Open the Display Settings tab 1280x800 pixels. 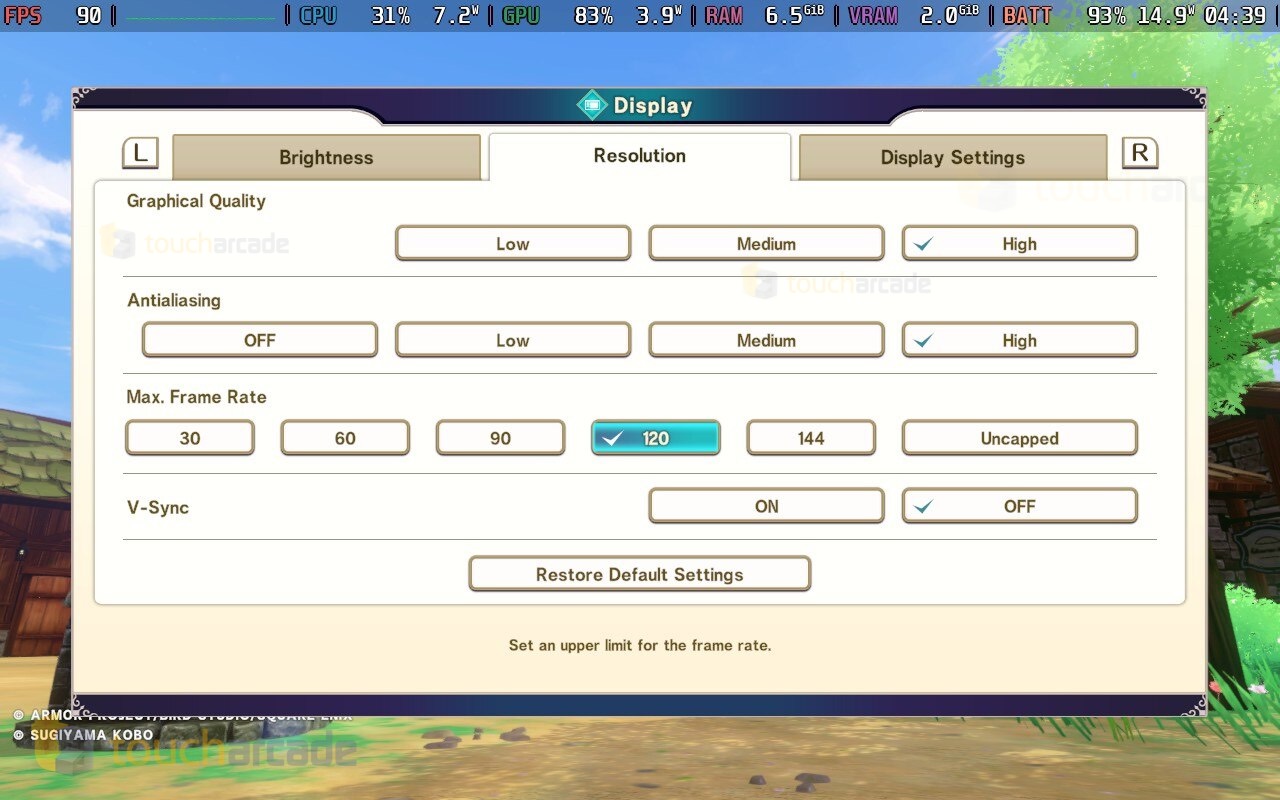952,157
